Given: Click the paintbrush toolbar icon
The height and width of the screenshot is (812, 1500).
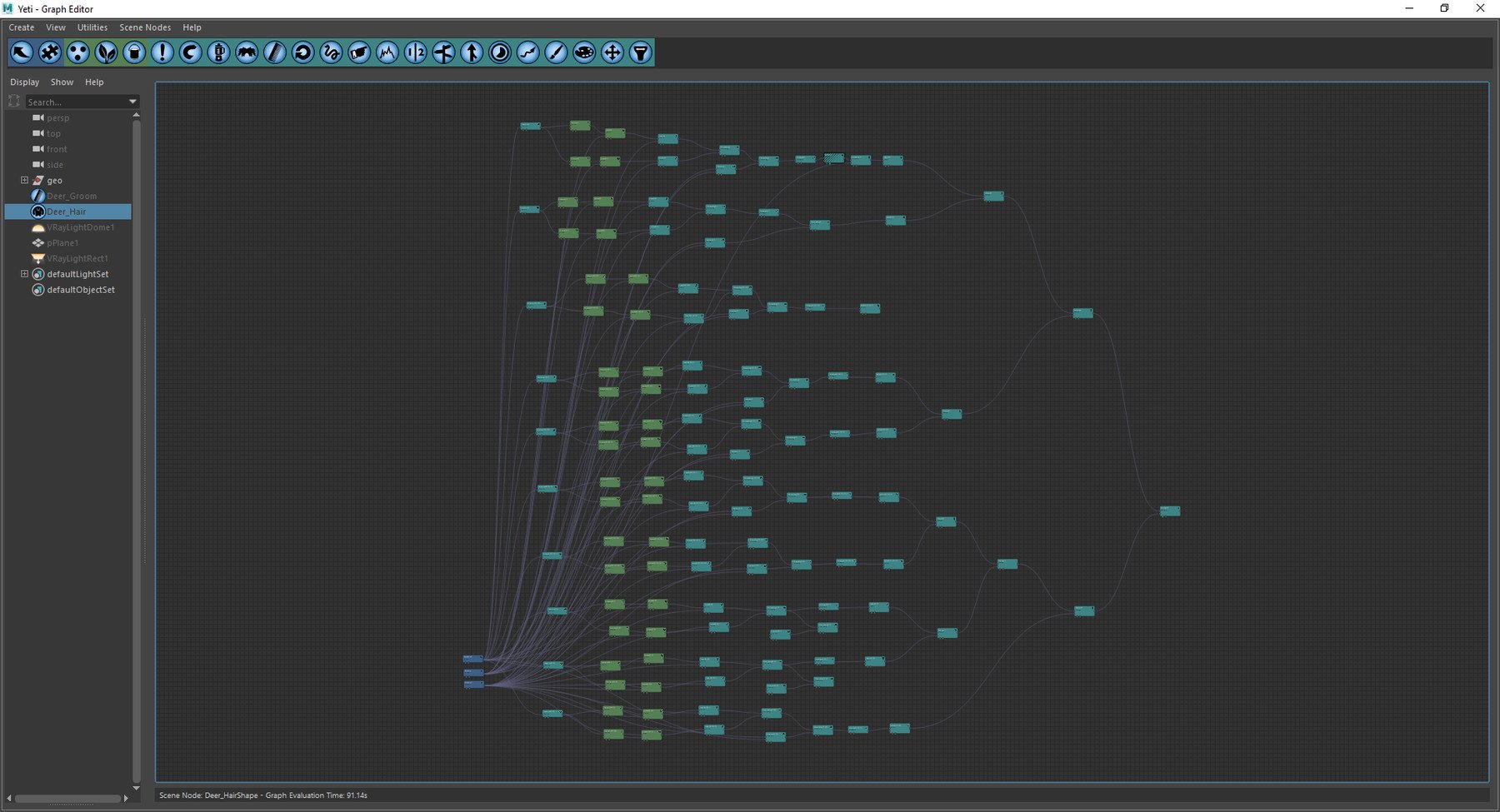Looking at the screenshot, I should coord(556,52).
